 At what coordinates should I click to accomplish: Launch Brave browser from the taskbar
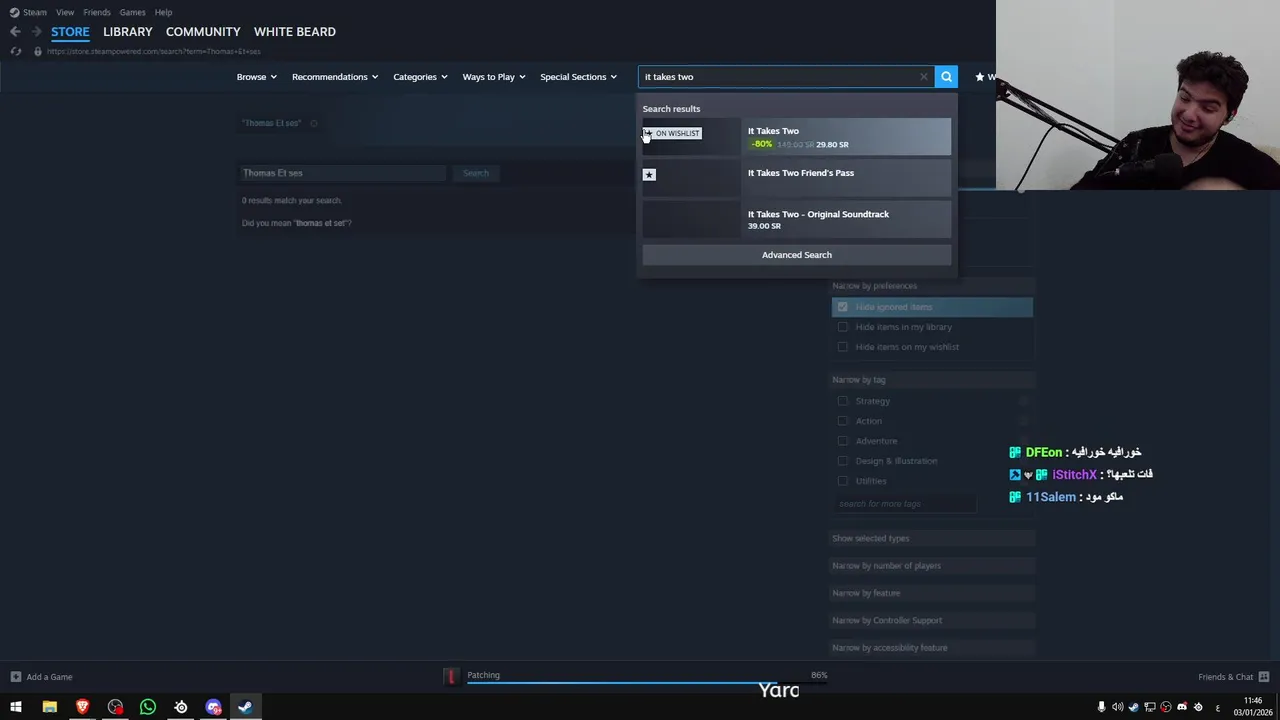[x=82, y=707]
